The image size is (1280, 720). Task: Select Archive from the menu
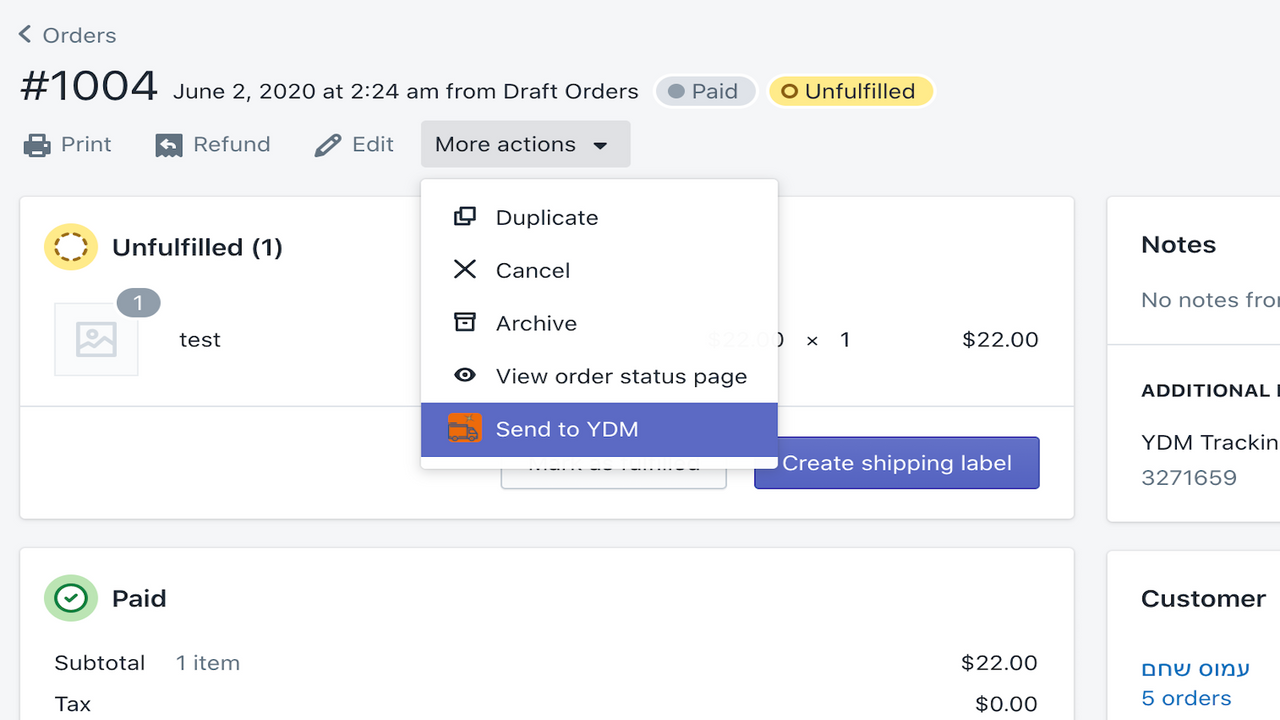coord(599,323)
